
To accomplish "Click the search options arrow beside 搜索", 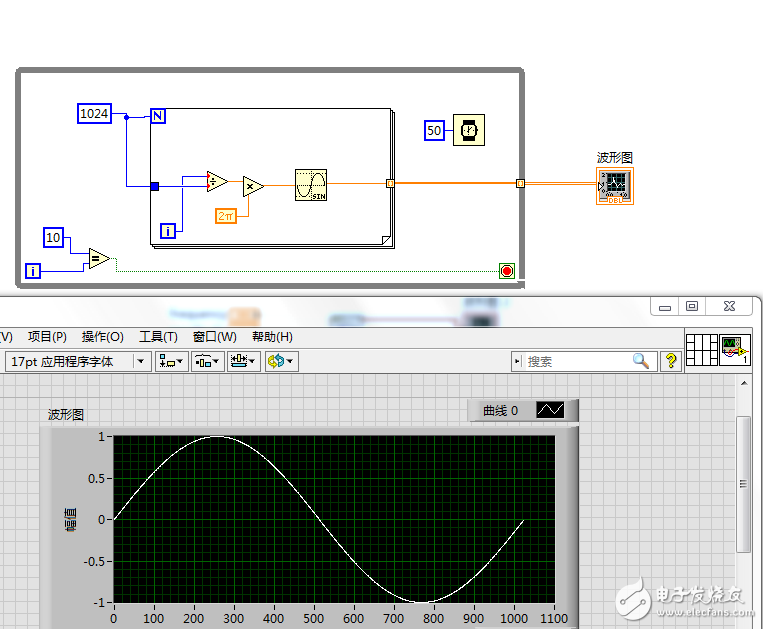I will (x=517, y=361).
